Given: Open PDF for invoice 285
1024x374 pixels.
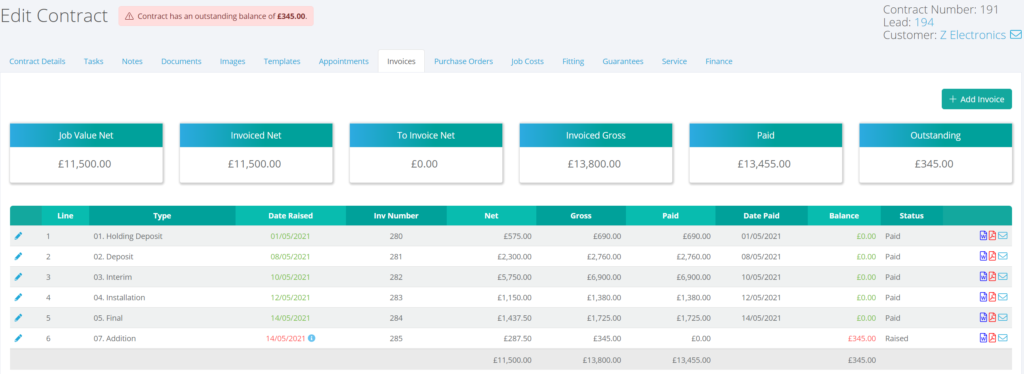Looking at the screenshot, I should coord(993,338).
